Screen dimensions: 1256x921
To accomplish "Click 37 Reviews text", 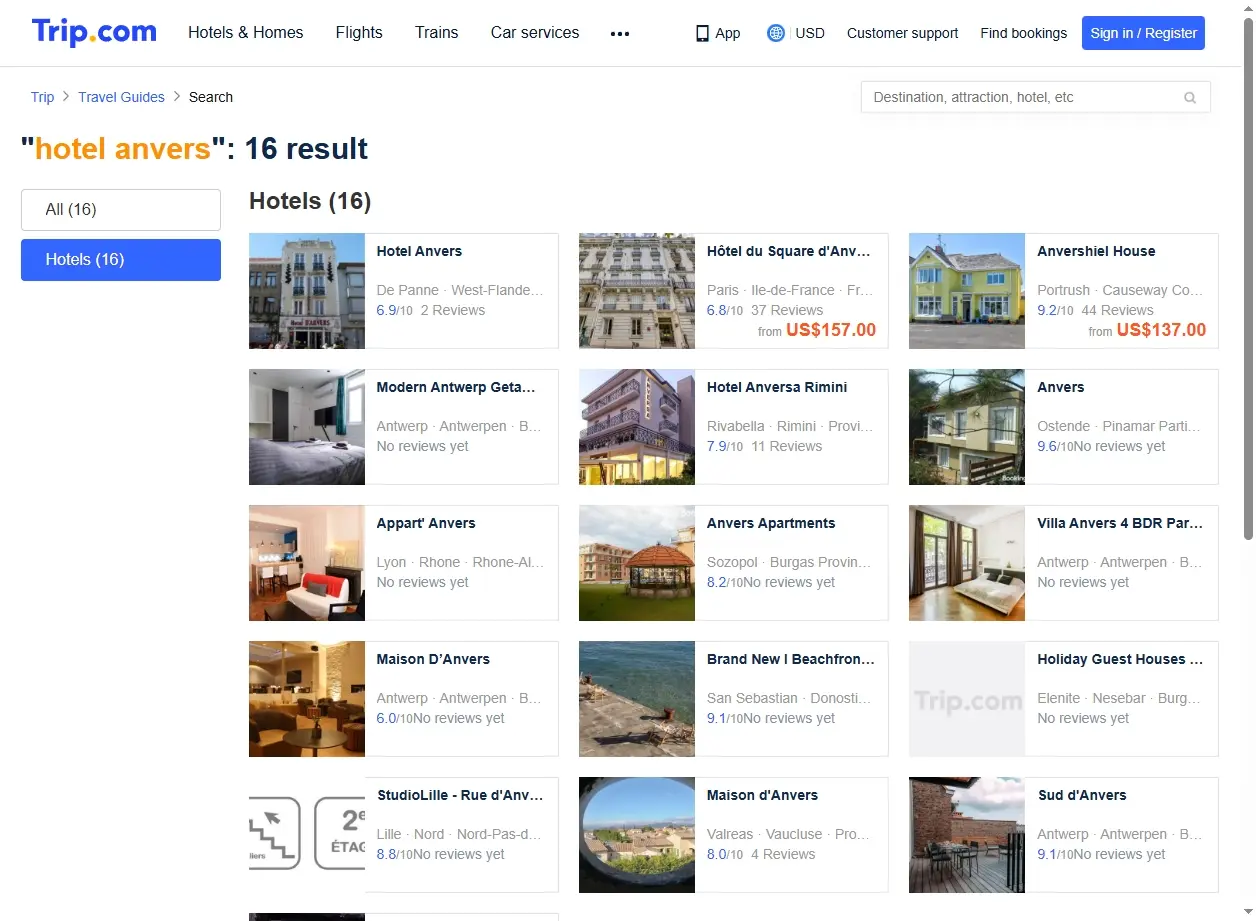I will 787,311.
